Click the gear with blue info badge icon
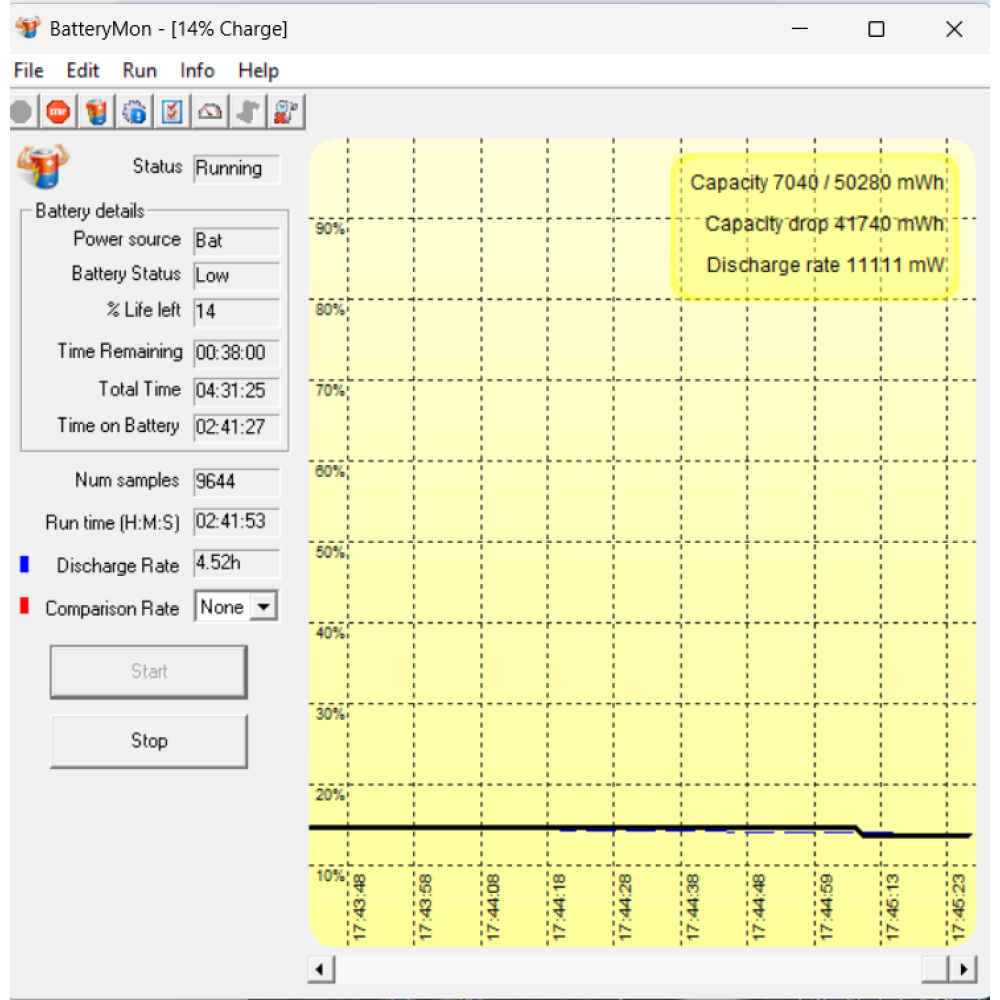 click(134, 112)
